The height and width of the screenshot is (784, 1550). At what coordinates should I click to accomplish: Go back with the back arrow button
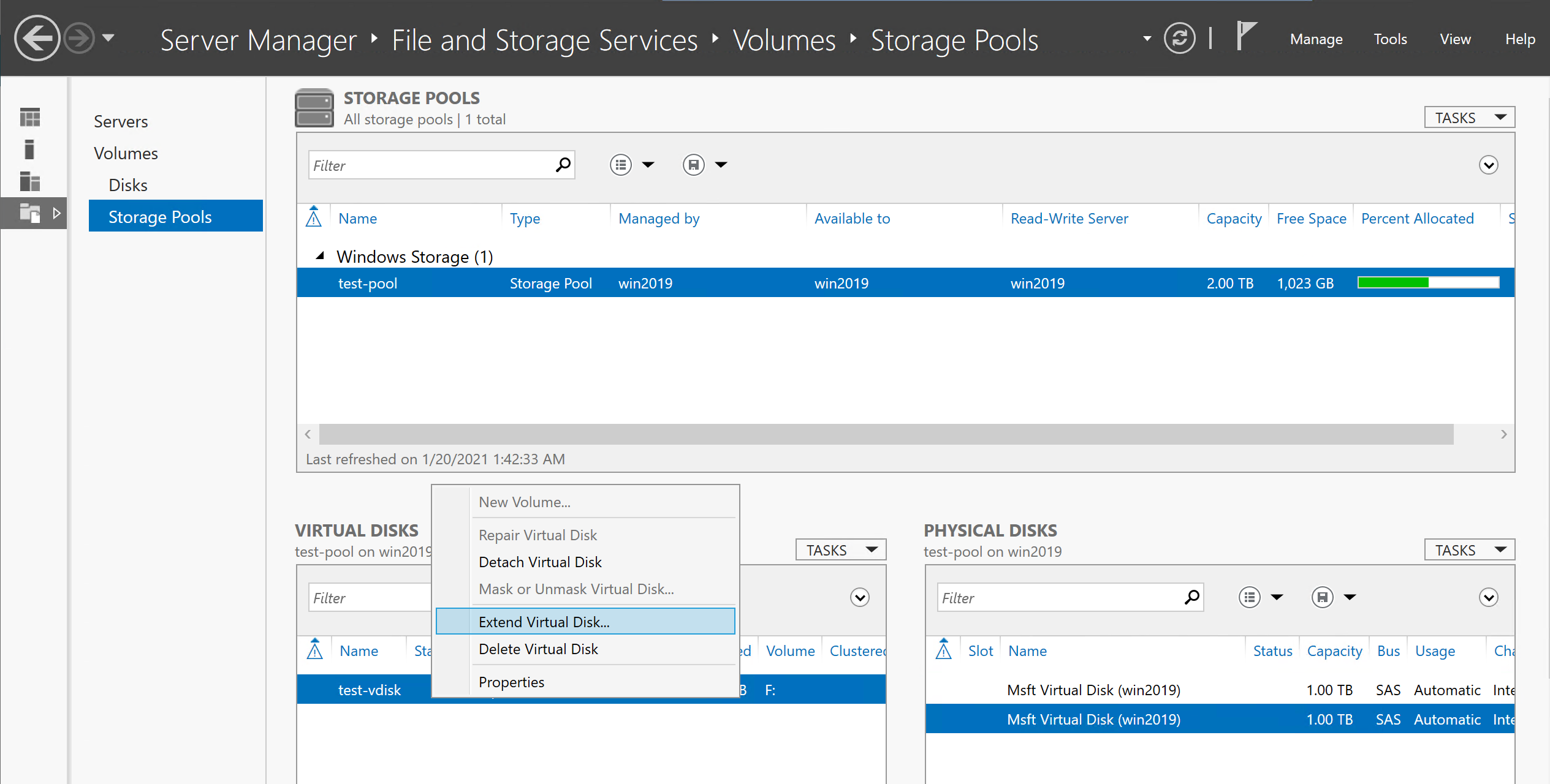pyautogui.click(x=37, y=38)
